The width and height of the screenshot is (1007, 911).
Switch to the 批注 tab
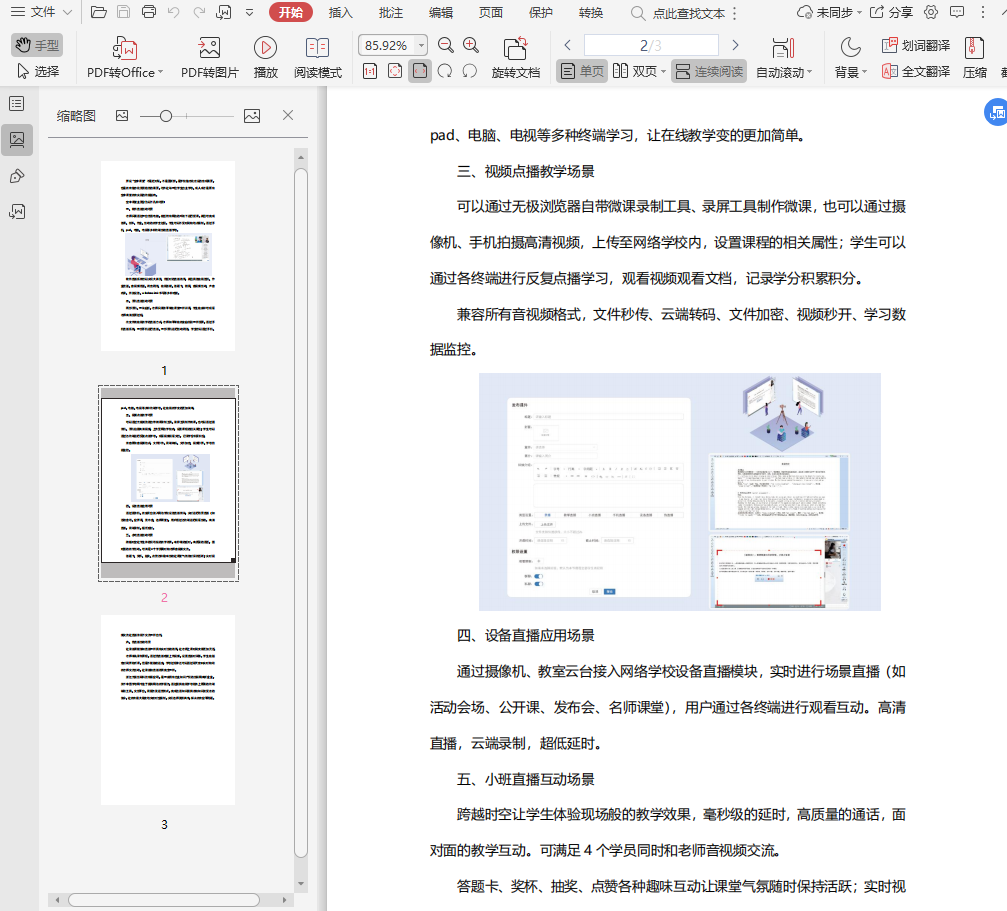(x=390, y=13)
